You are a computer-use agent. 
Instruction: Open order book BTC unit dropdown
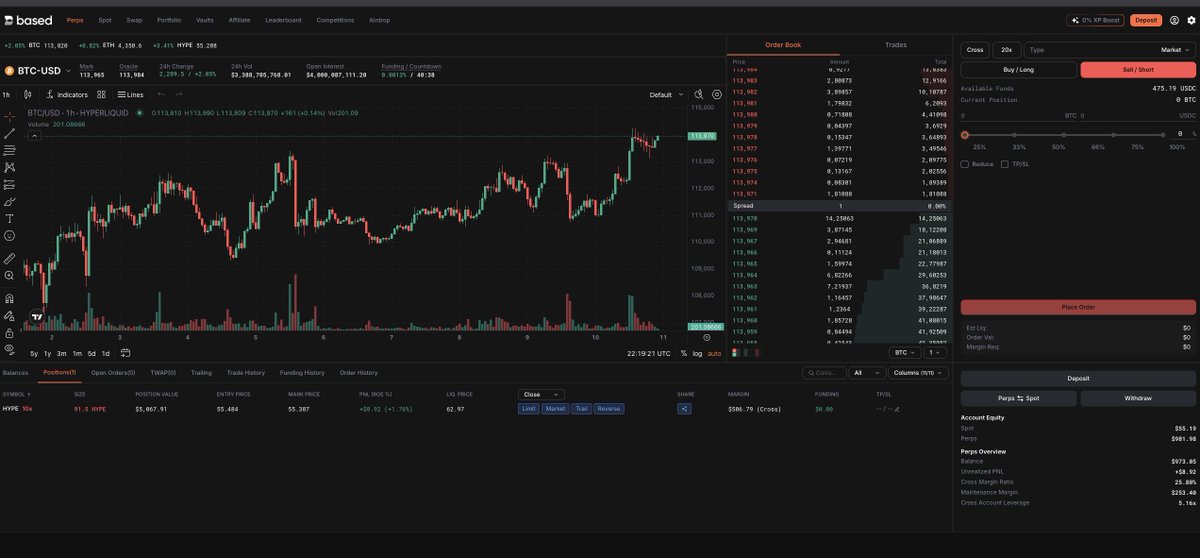point(904,352)
